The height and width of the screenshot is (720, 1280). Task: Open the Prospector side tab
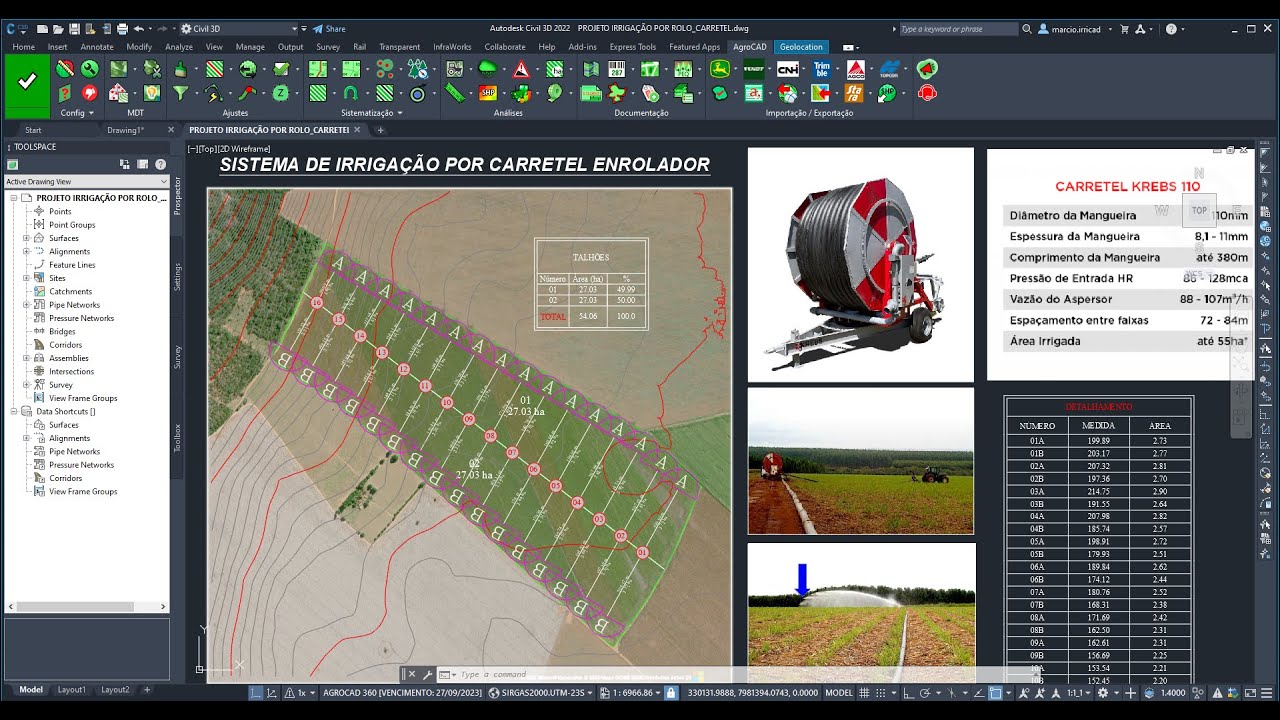tap(178, 196)
